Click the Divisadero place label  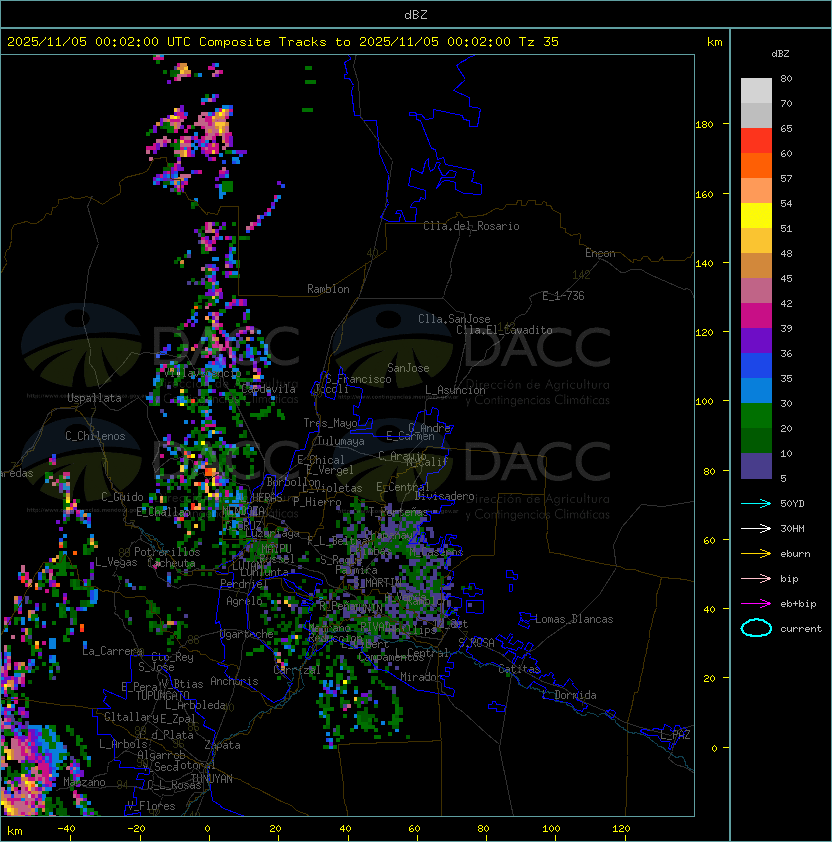click(444, 496)
